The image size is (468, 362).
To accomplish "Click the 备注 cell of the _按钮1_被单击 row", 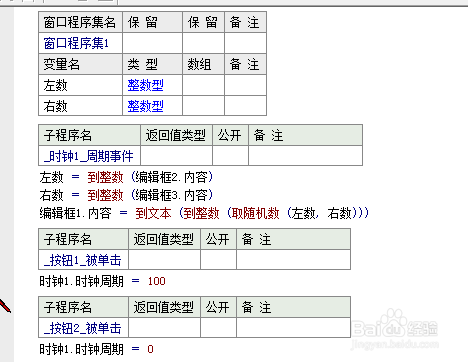I will point(293,260).
